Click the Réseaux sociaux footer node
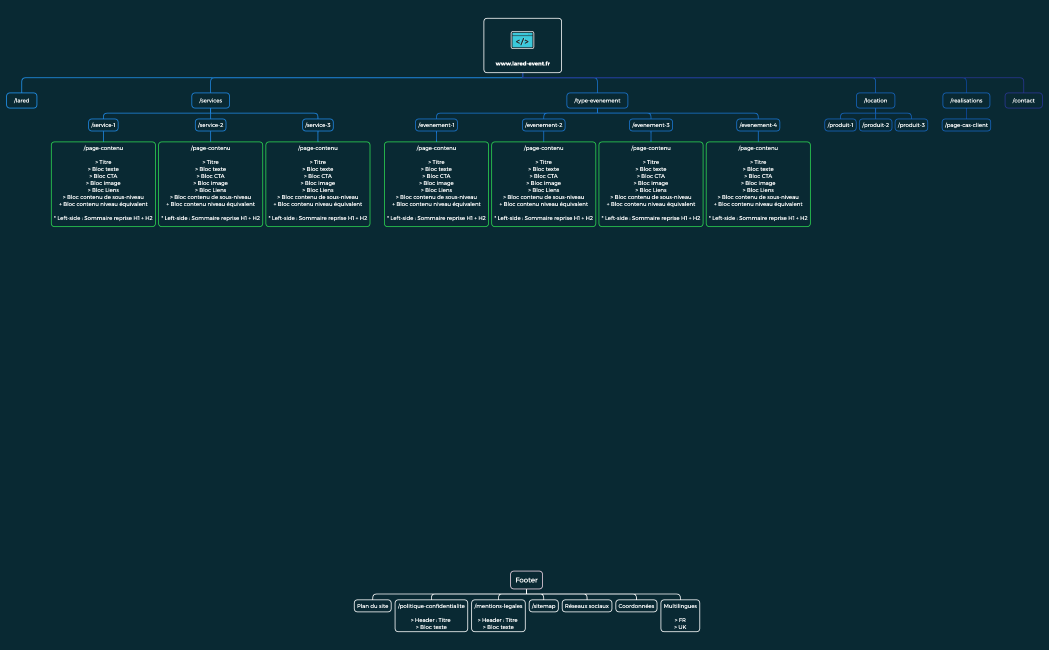Image resolution: width=1049 pixels, height=650 pixels. 587,605
